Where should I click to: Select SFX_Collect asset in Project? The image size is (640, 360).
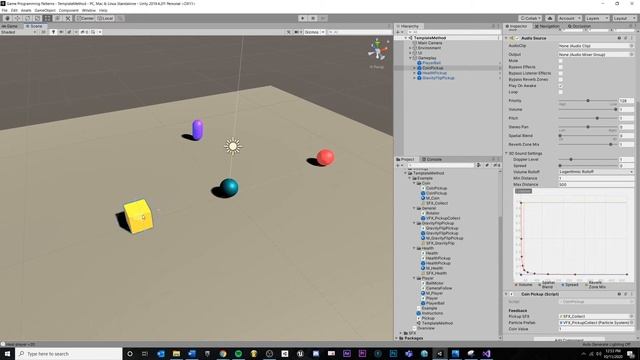click(x=437, y=203)
